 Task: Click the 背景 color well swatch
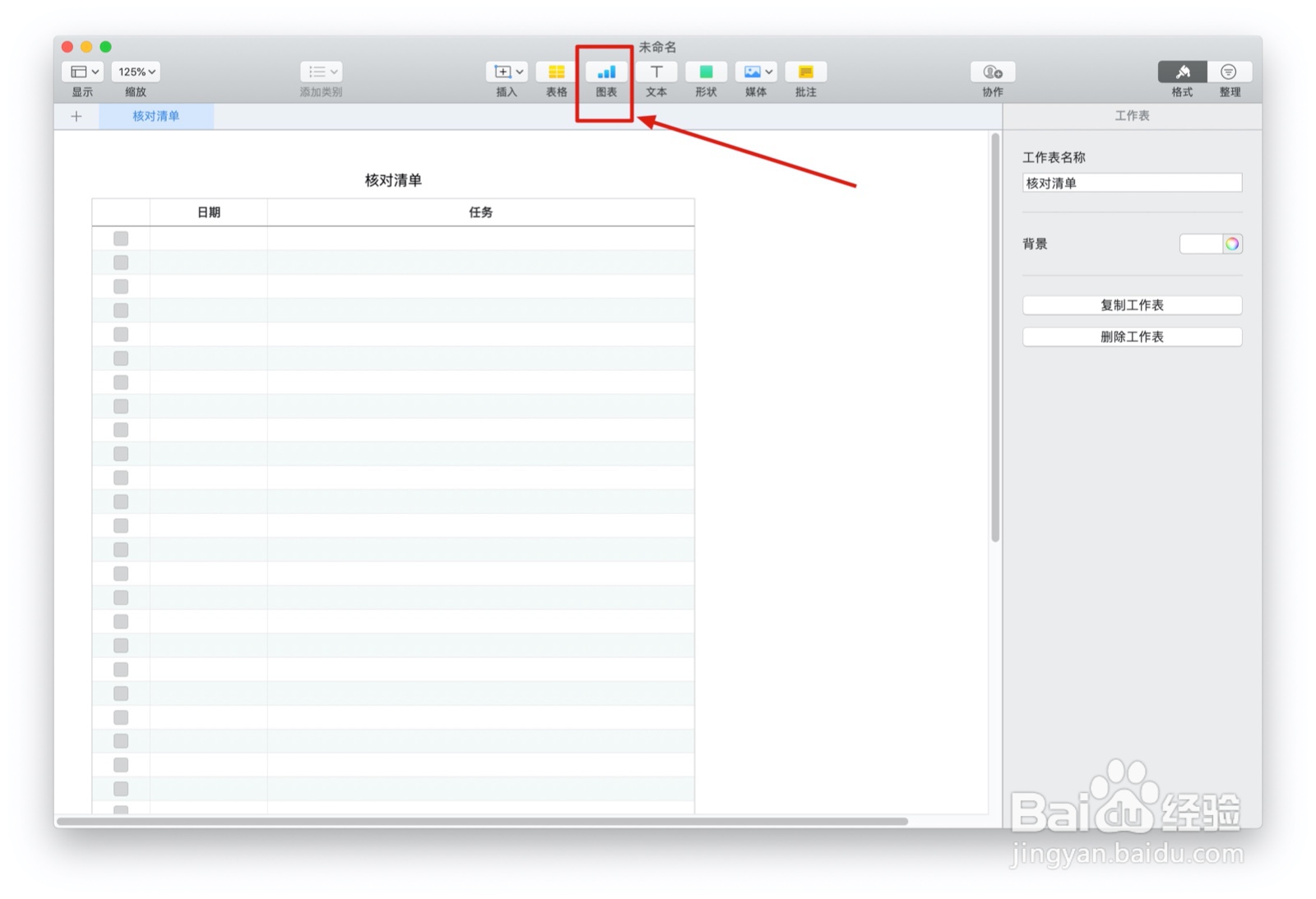tap(1201, 243)
